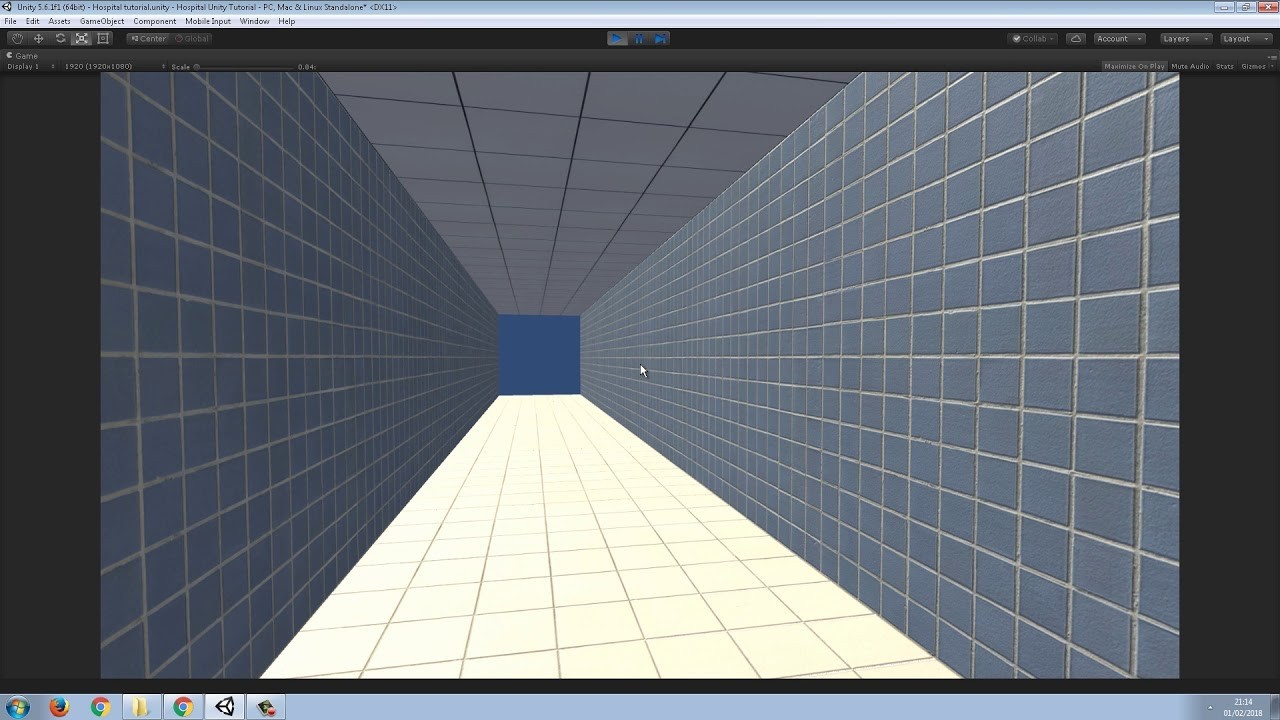Select the Move tool
This screenshot has height=720, width=1280.
pos(38,38)
